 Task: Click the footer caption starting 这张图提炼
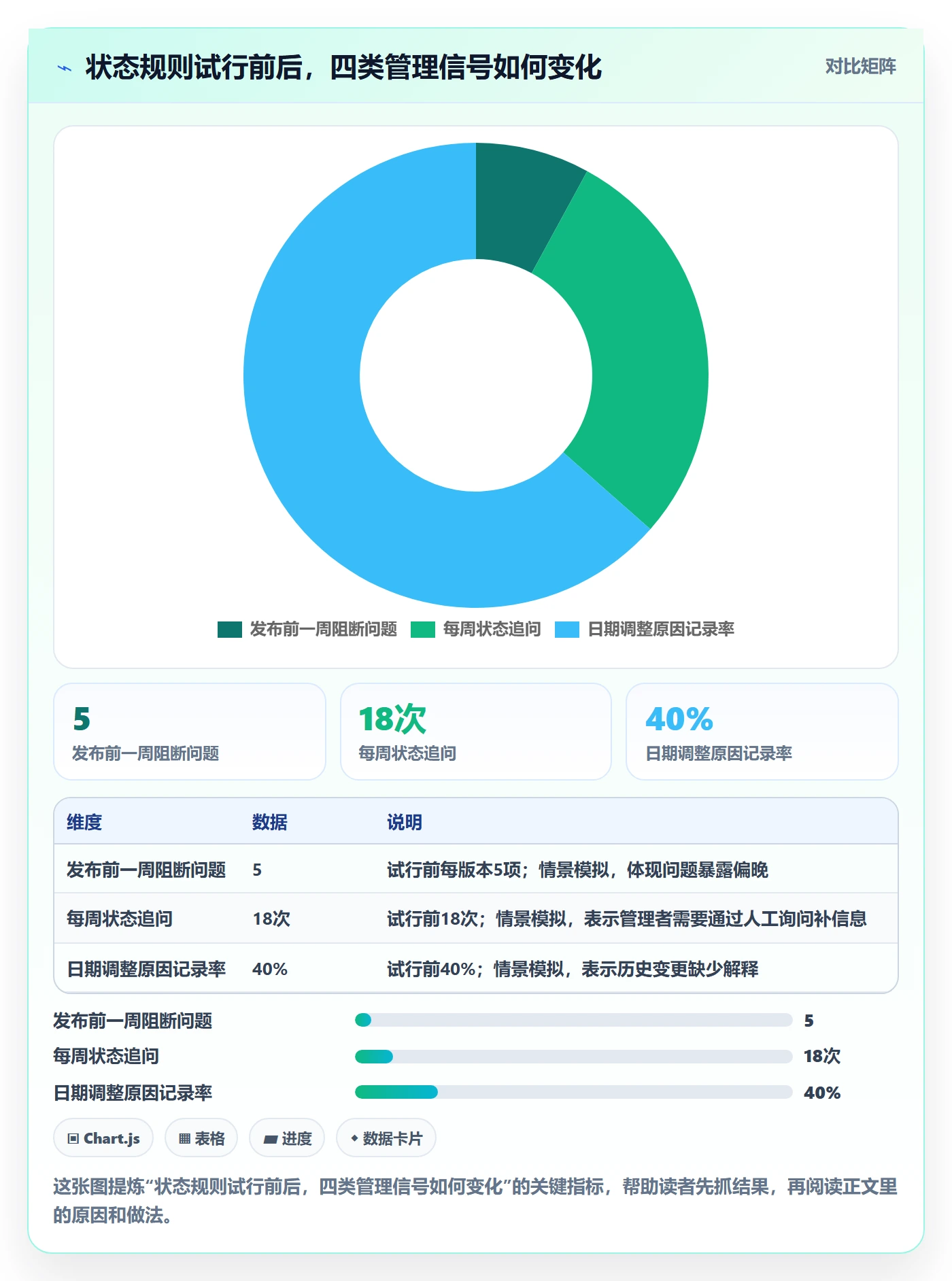point(475,1201)
